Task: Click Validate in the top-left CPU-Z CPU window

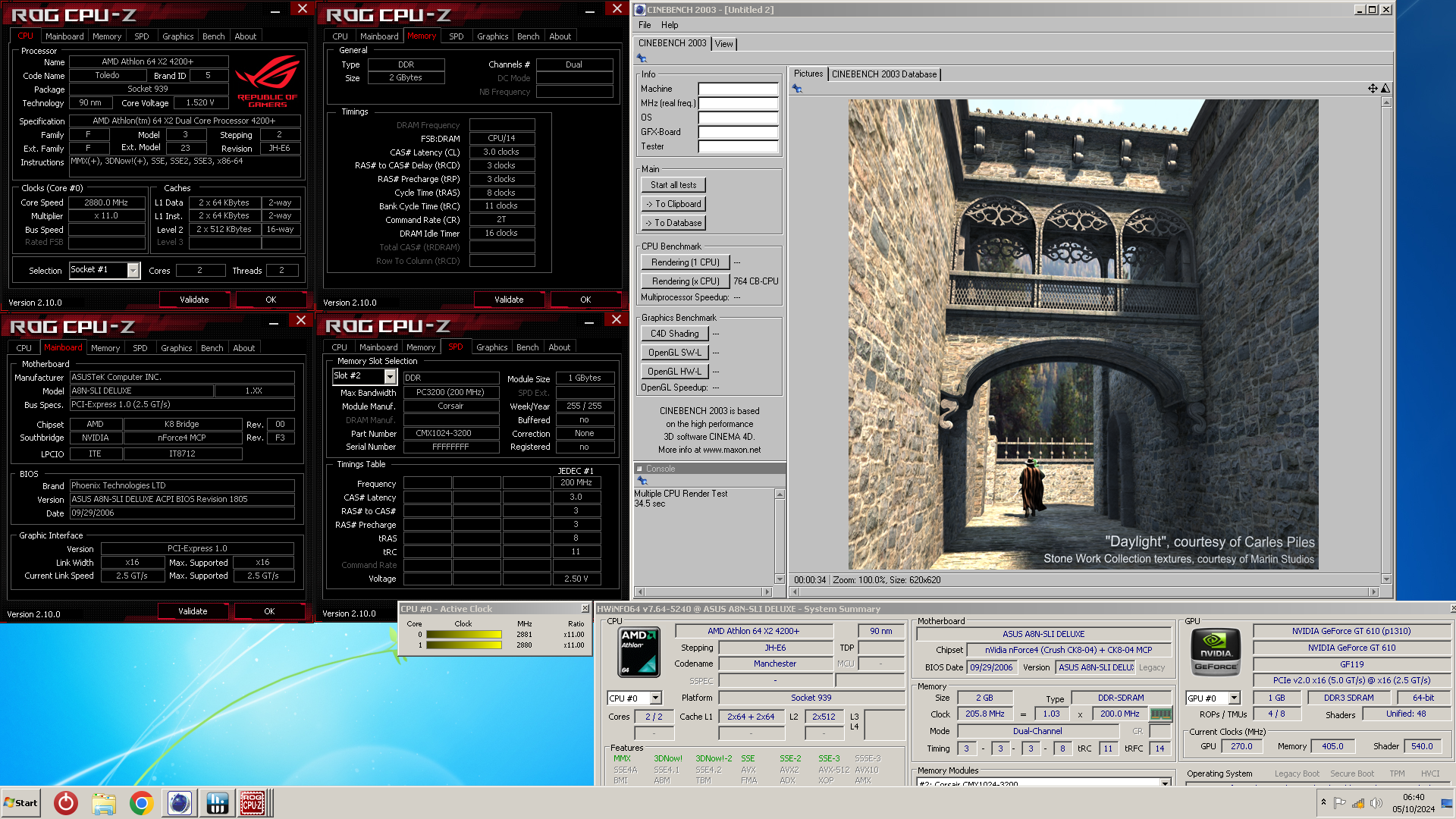Action: [194, 300]
